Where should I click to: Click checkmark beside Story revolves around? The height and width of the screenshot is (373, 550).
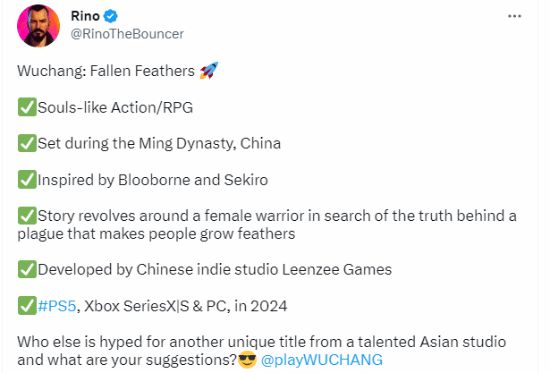click(x=27, y=215)
